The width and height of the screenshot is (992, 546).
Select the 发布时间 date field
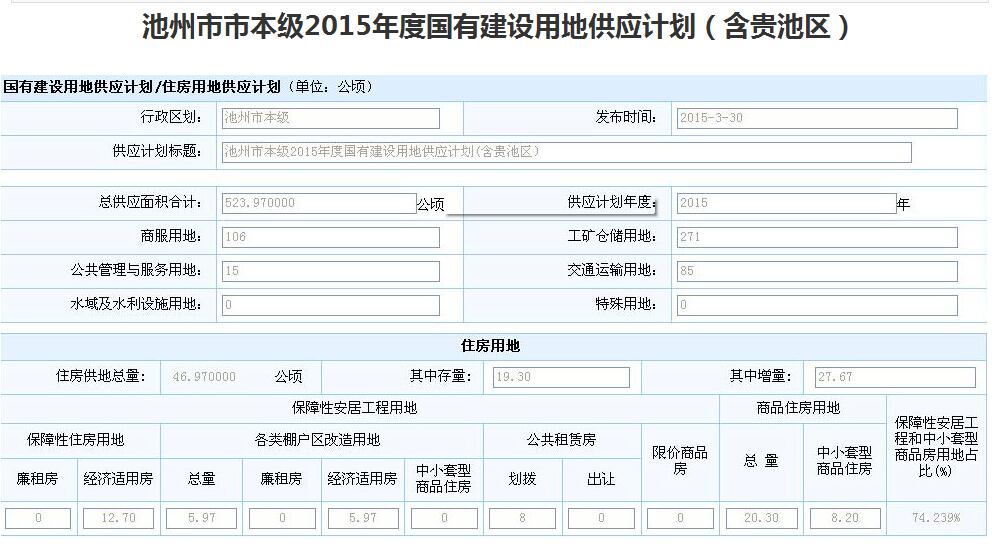[816, 118]
